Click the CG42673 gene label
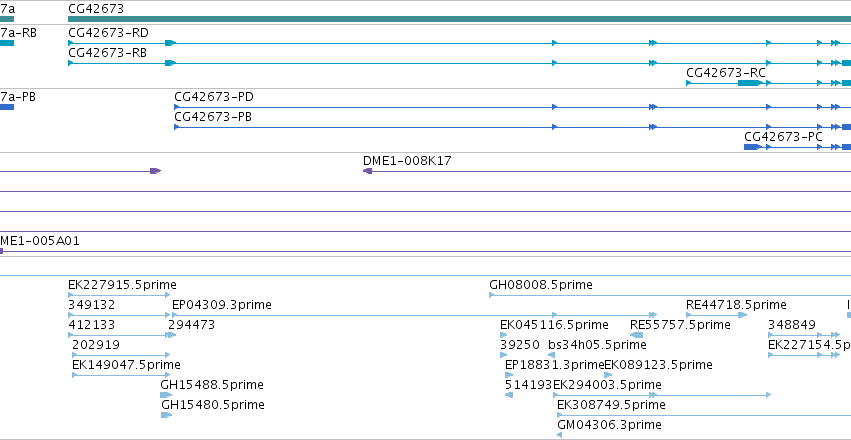This screenshot has height=440, width=851. pyautogui.click(x=96, y=9)
